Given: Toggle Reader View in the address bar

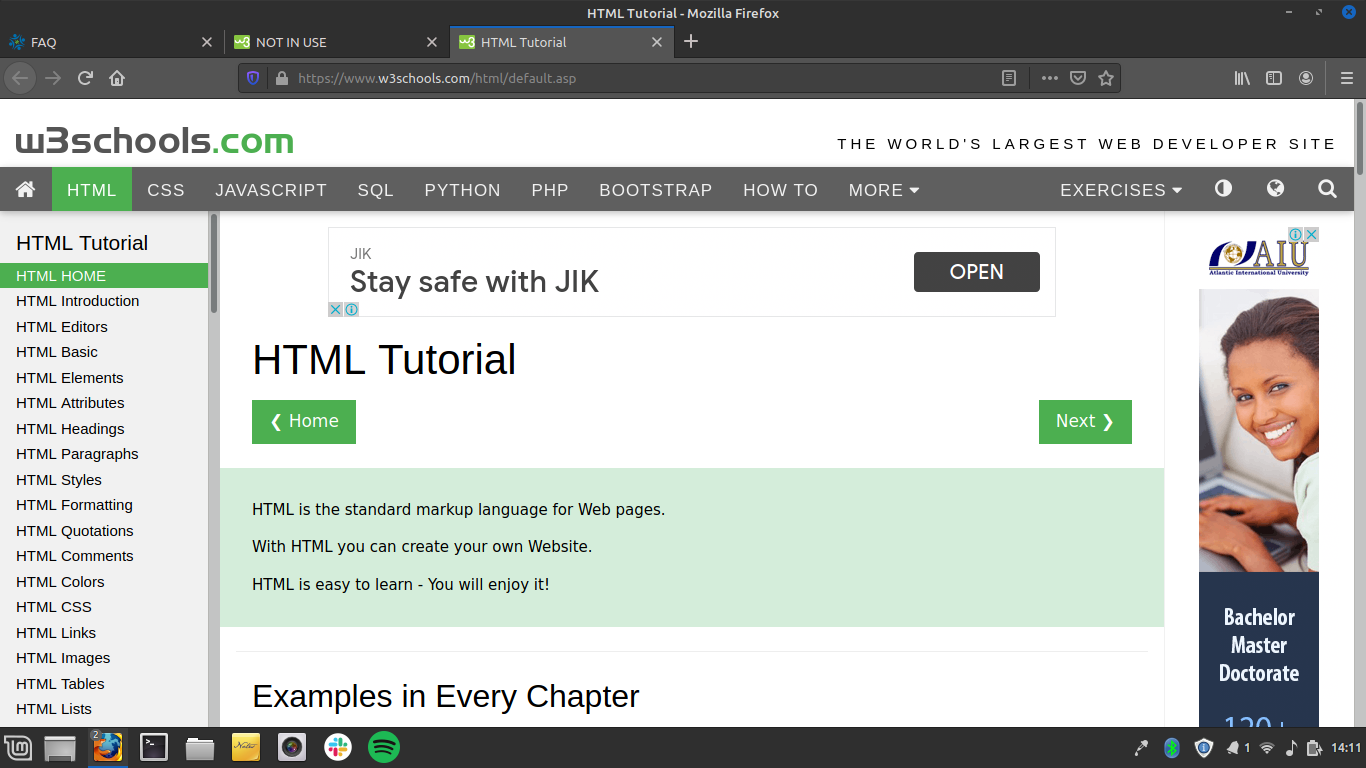Looking at the screenshot, I should coord(1008,77).
